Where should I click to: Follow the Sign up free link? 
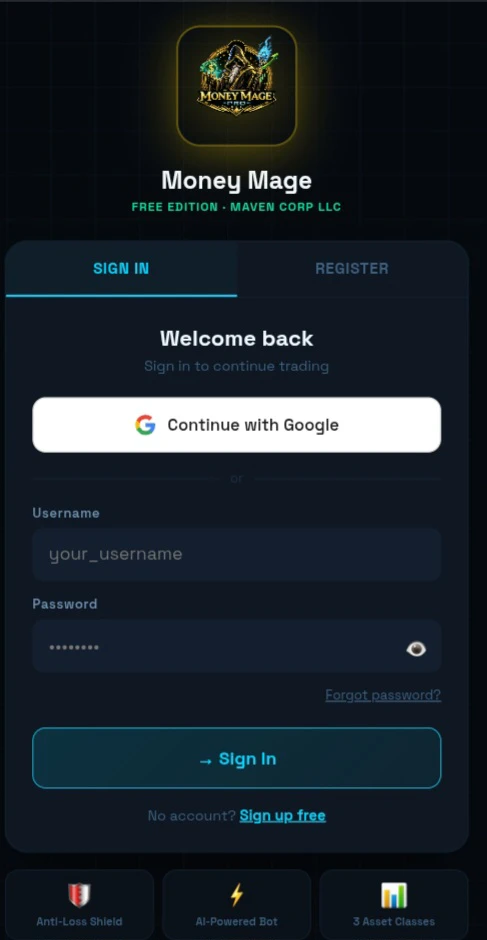pyautogui.click(x=282, y=815)
